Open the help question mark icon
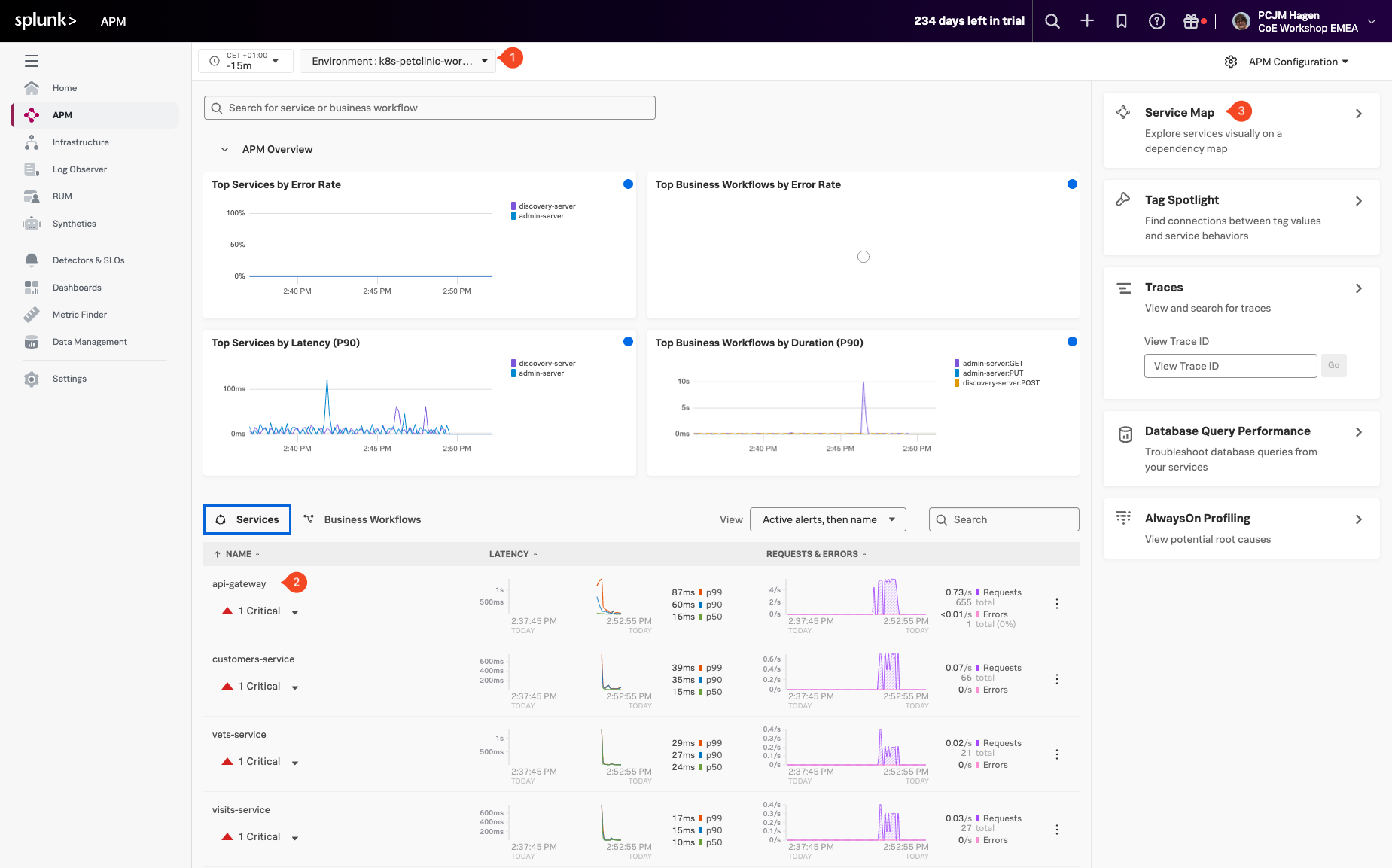1392x868 pixels. [1156, 21]
